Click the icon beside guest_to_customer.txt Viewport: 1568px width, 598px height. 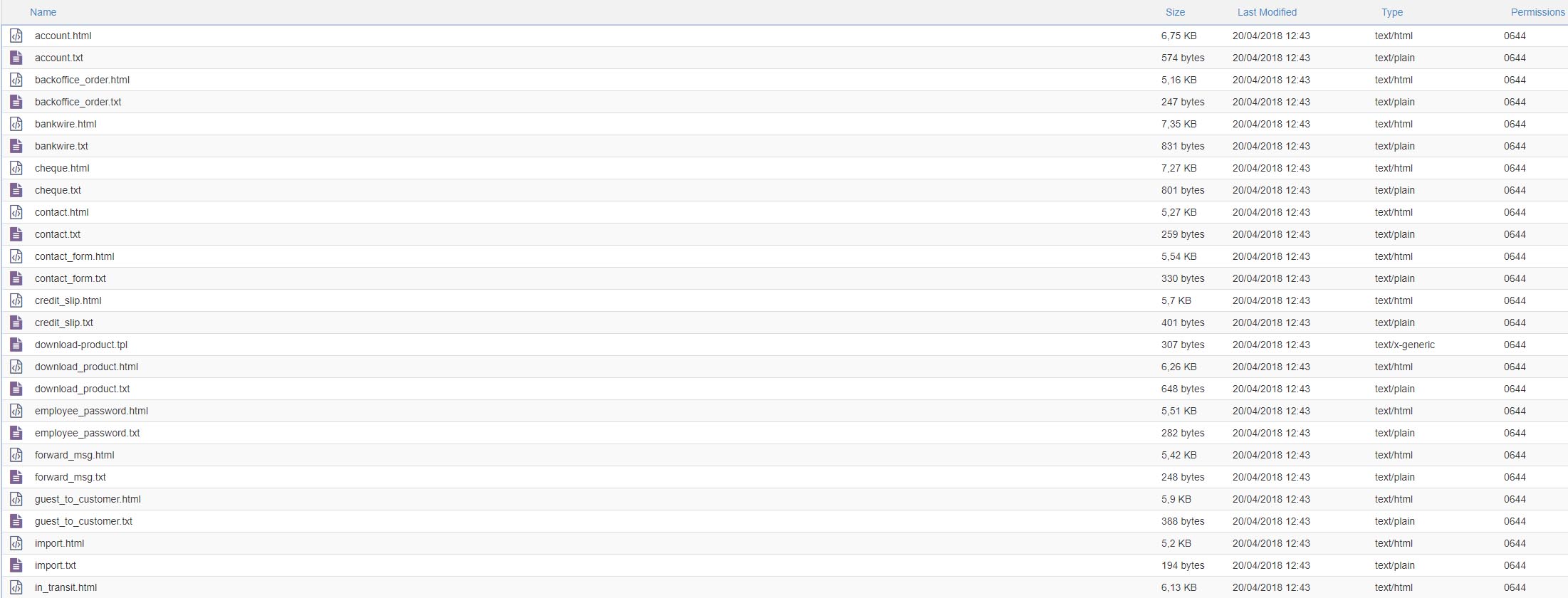(x=16, y=521)
